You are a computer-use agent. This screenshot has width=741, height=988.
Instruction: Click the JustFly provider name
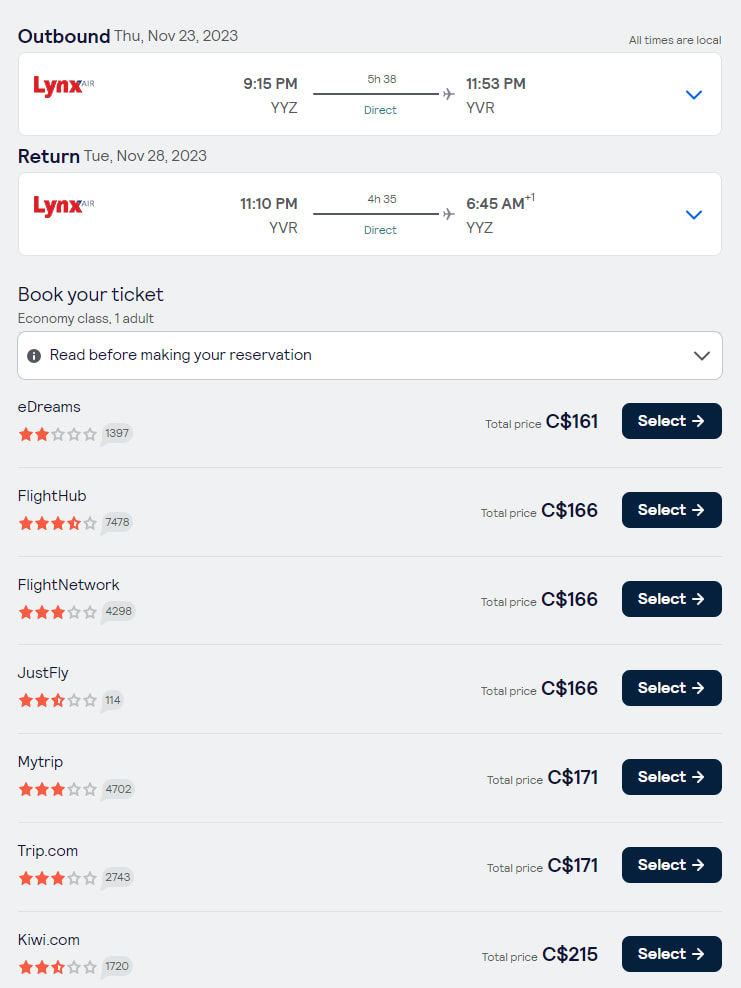coord(43,672)
